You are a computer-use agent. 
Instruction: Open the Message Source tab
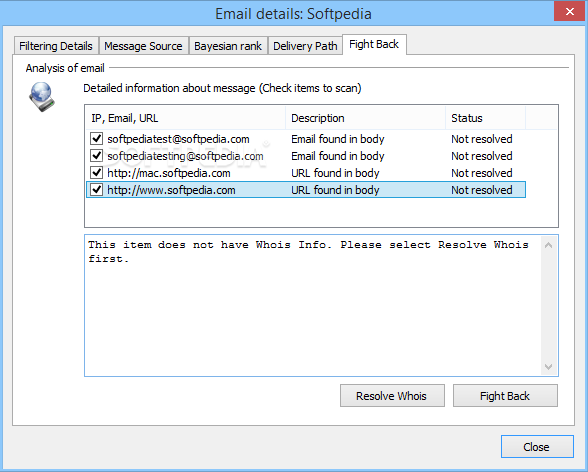pyautogui.click(x=143, y=46)
